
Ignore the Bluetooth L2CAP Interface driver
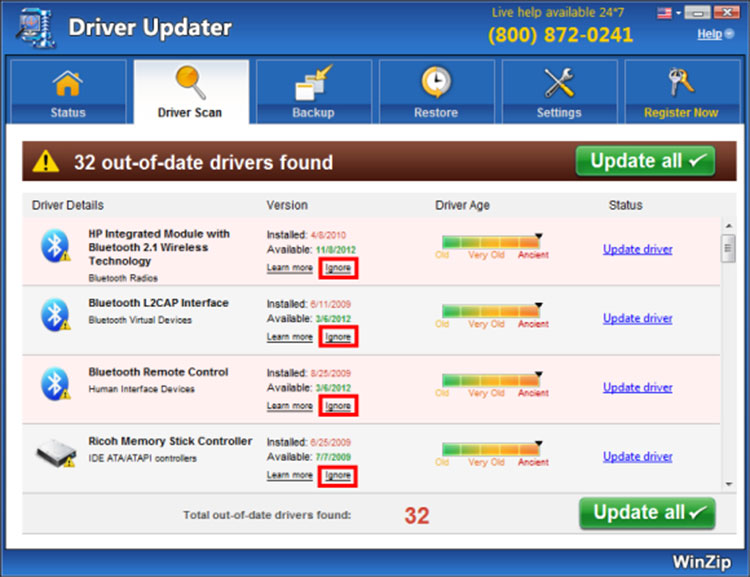pos(338,337)
